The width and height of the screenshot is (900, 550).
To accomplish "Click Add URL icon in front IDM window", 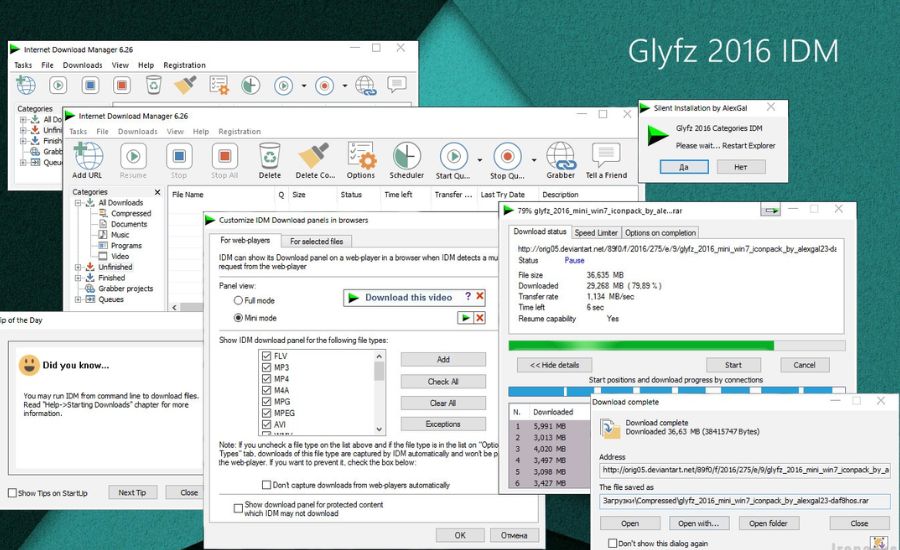I will click(x=88, y=156).
